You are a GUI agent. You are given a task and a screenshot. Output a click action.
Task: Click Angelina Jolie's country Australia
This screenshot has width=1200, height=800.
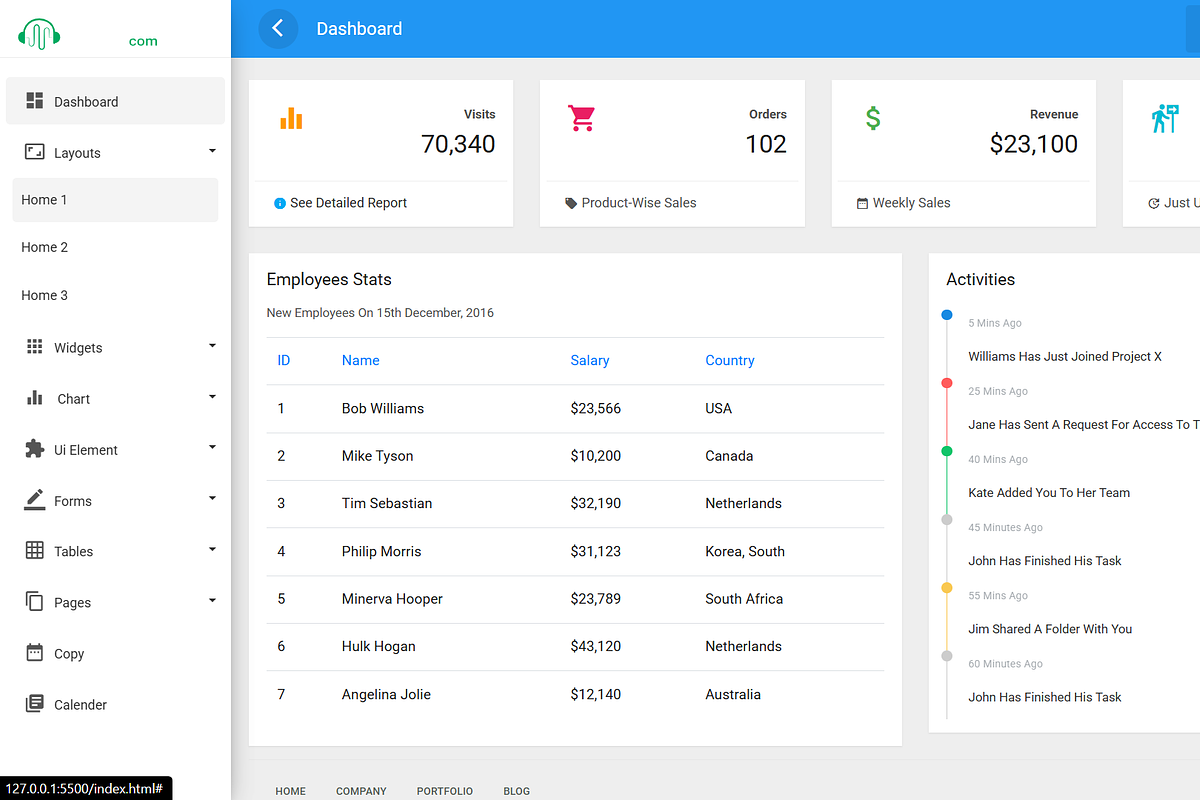point(733,694)
